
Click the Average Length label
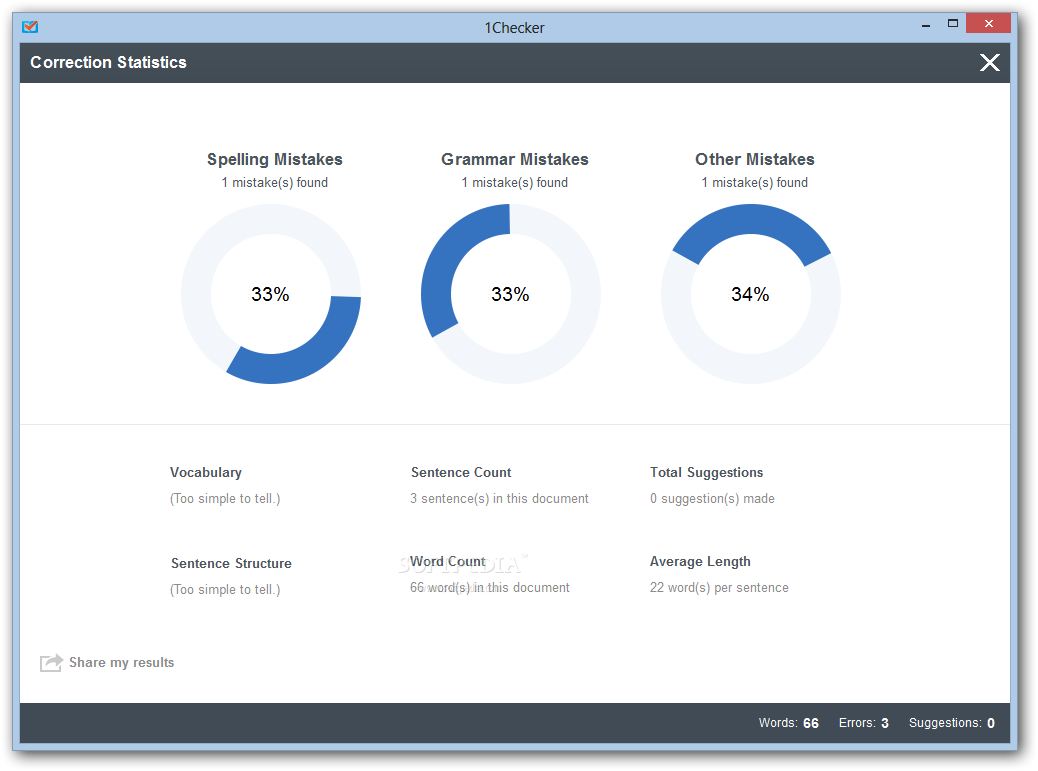[x=700, y=561]
